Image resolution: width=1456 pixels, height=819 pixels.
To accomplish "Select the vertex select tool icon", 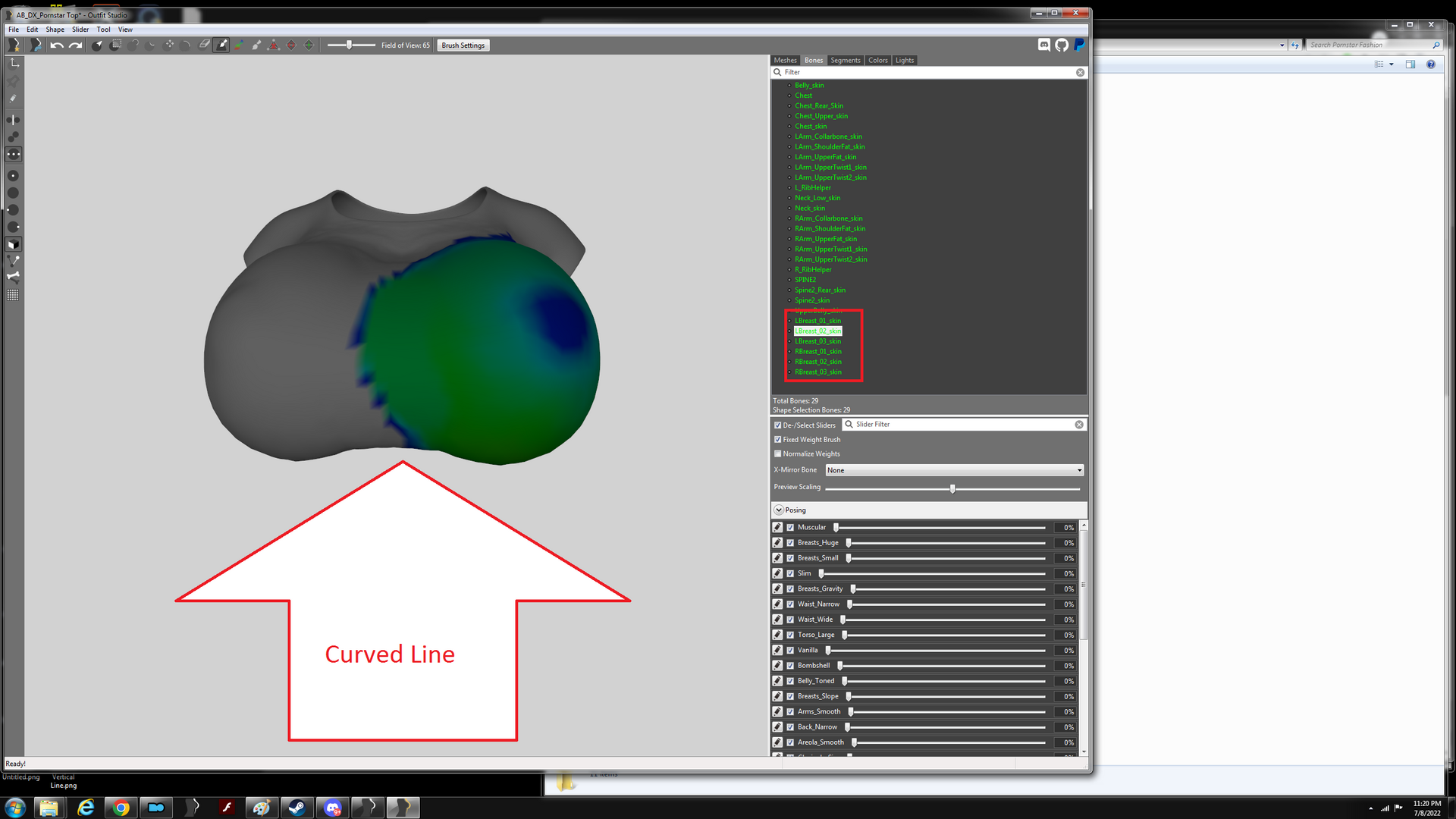I will [x=97, y=45].
